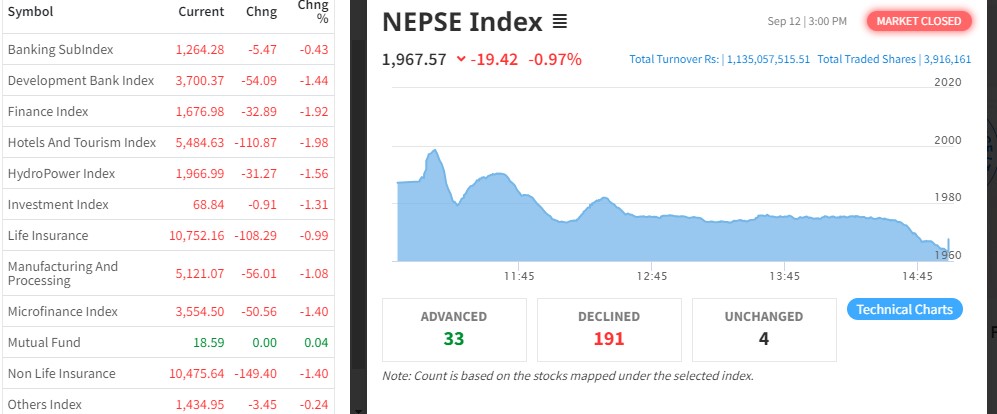The height and width of the screenshot is (414, 997).
Task: Select the Advanced stocks count box
Action: [454, 329]
